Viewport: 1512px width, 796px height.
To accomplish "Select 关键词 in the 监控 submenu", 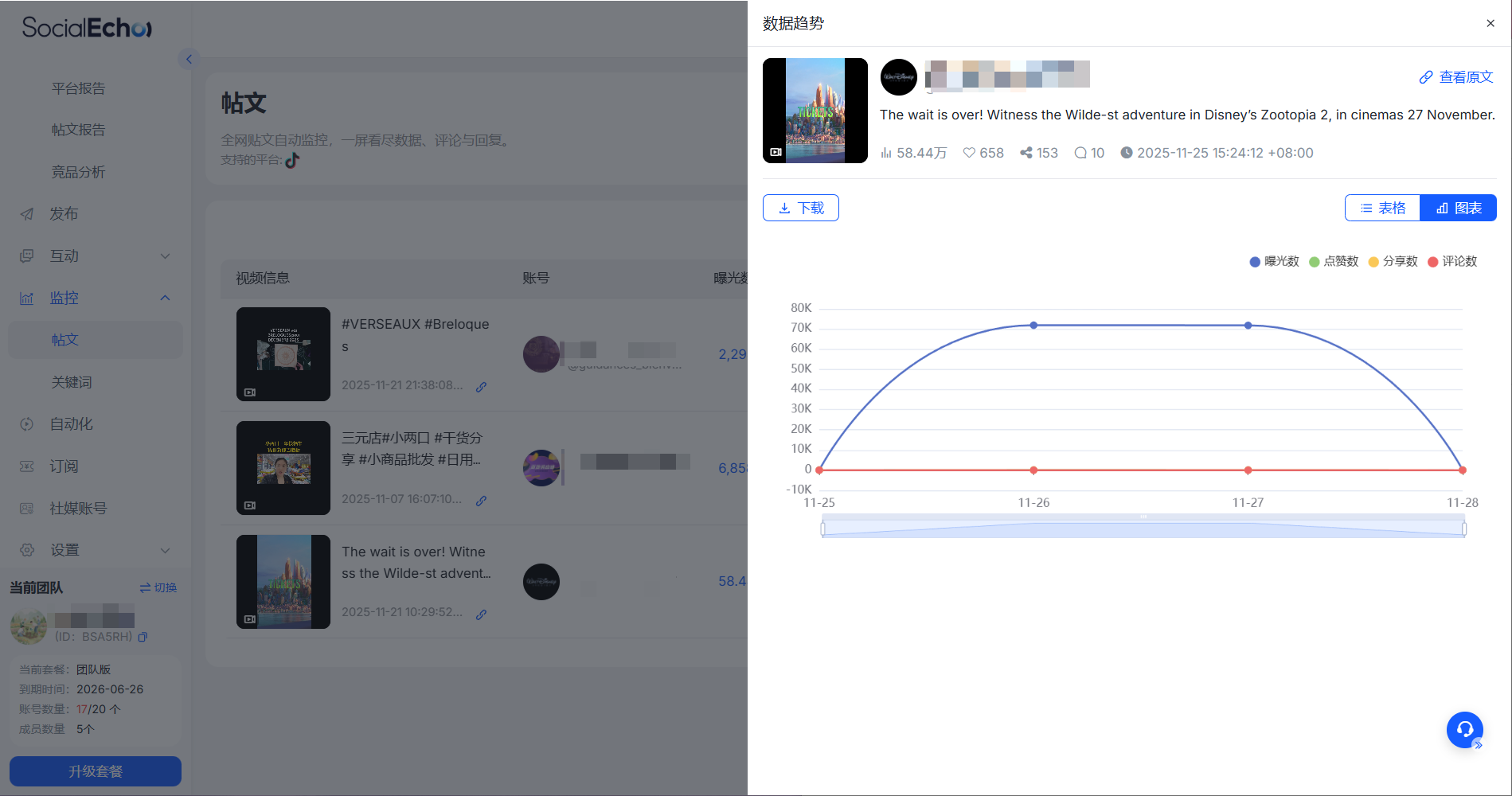I will 72,382.
